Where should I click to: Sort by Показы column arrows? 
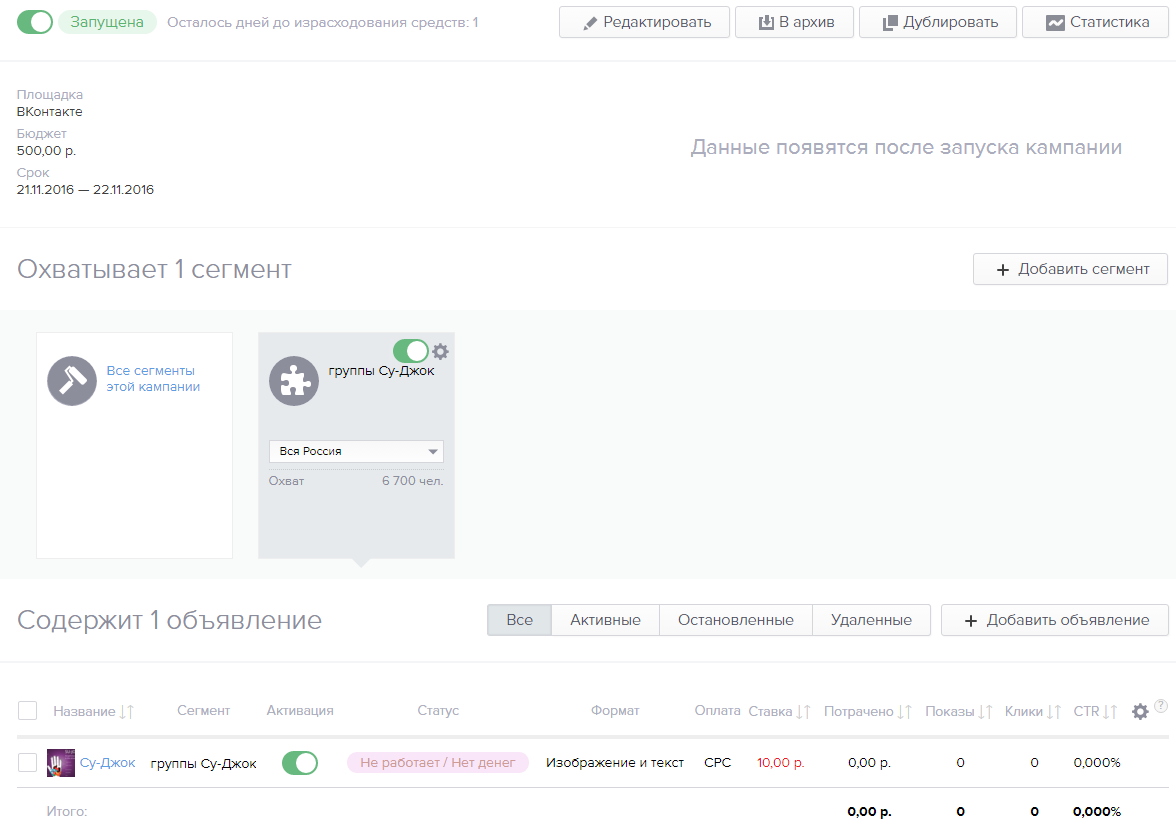pos(986,712)
